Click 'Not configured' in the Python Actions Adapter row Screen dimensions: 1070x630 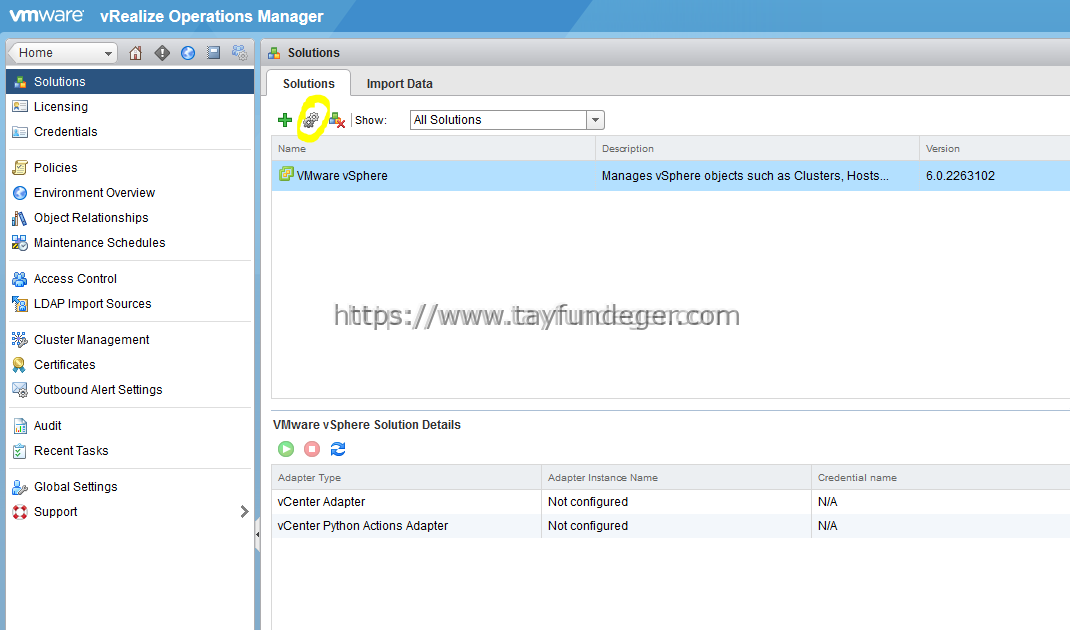pos(588,526)
